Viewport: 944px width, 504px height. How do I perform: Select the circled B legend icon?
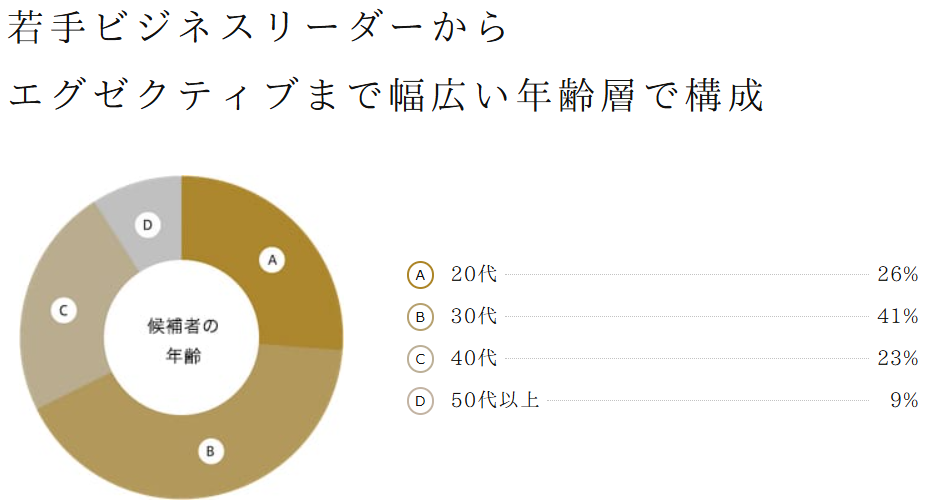click(x=420, y=317)
